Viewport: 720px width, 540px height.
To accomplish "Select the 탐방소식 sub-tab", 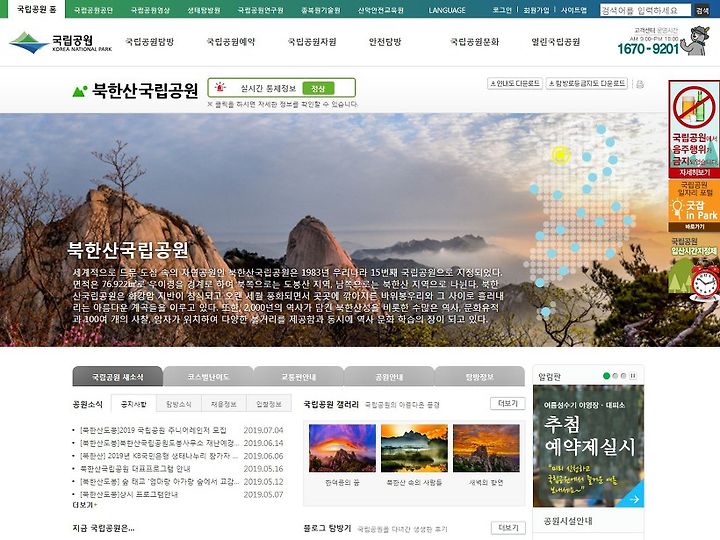I will 179,404.
